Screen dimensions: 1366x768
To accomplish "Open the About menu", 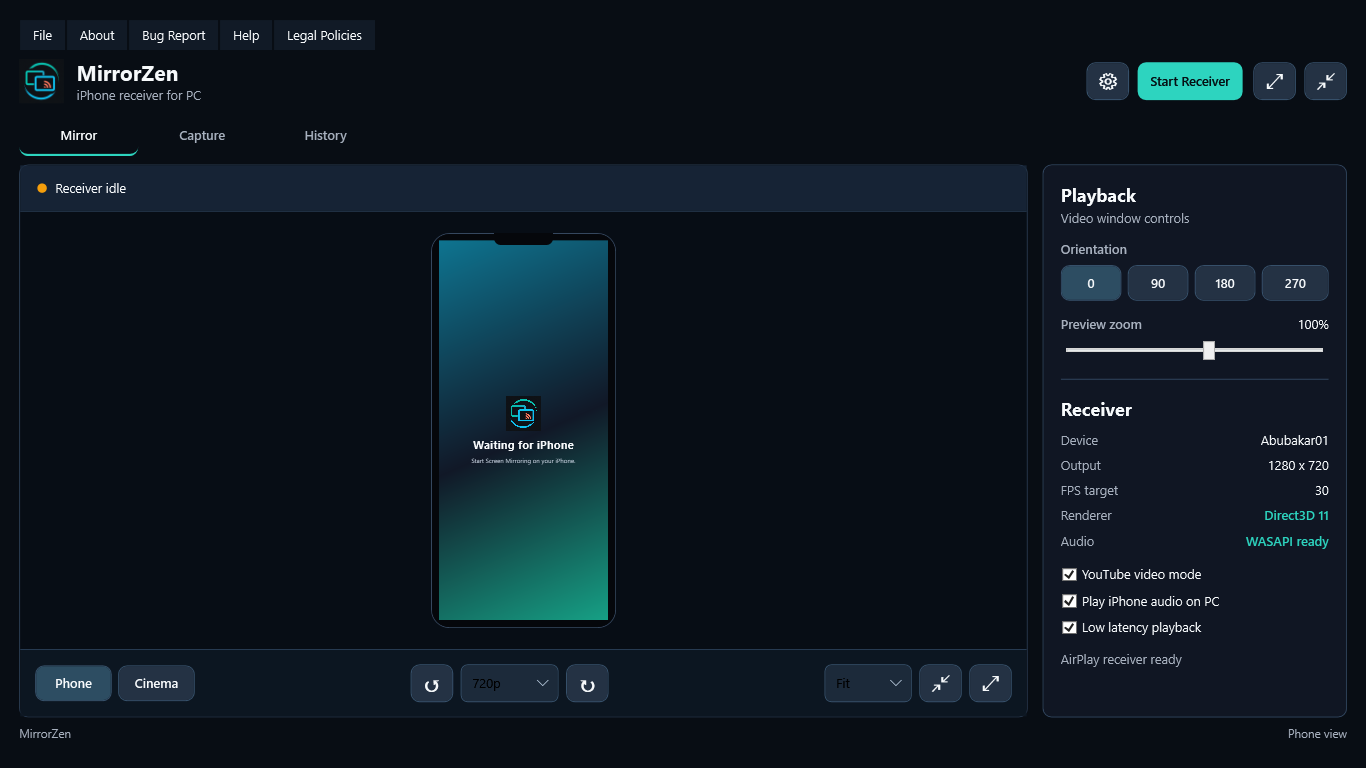I will point(97,35).
